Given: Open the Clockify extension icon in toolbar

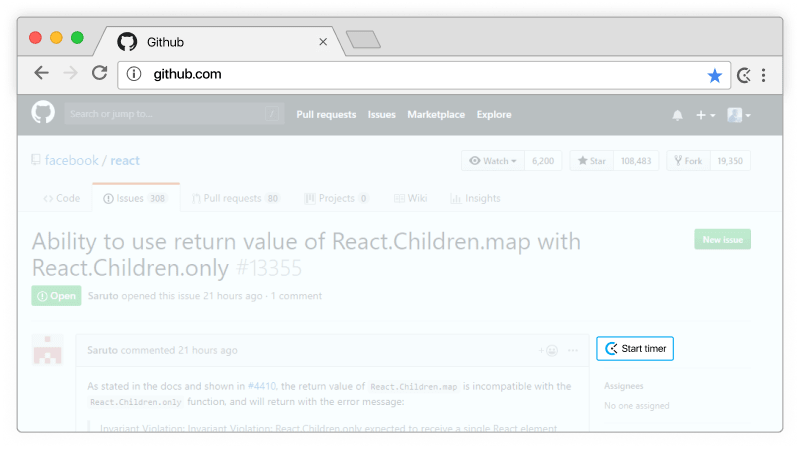Looking at the screenshot, I should [x=744, y=76].
